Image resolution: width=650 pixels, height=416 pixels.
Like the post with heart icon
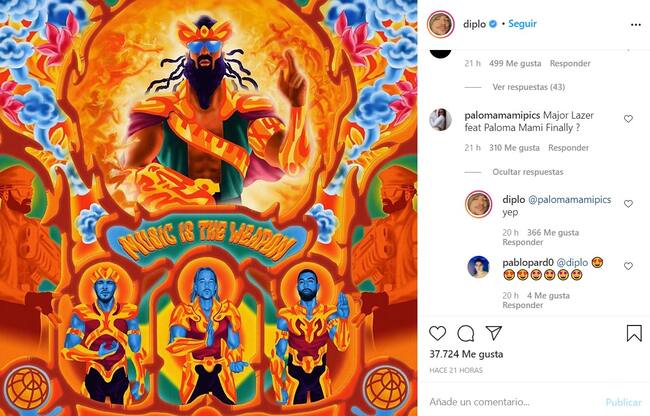click(437, 333)
